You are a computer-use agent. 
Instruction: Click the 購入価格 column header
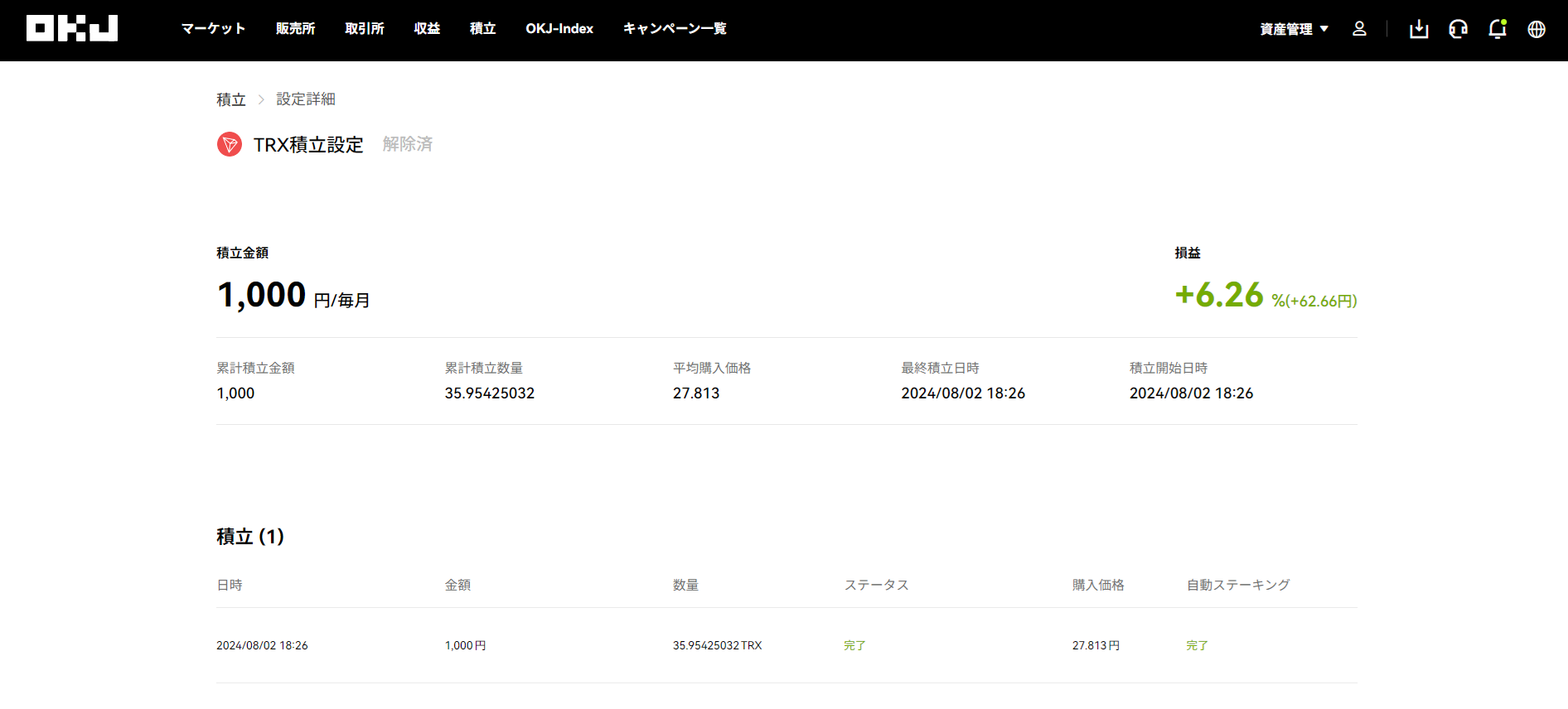[x=1098, y=585]
